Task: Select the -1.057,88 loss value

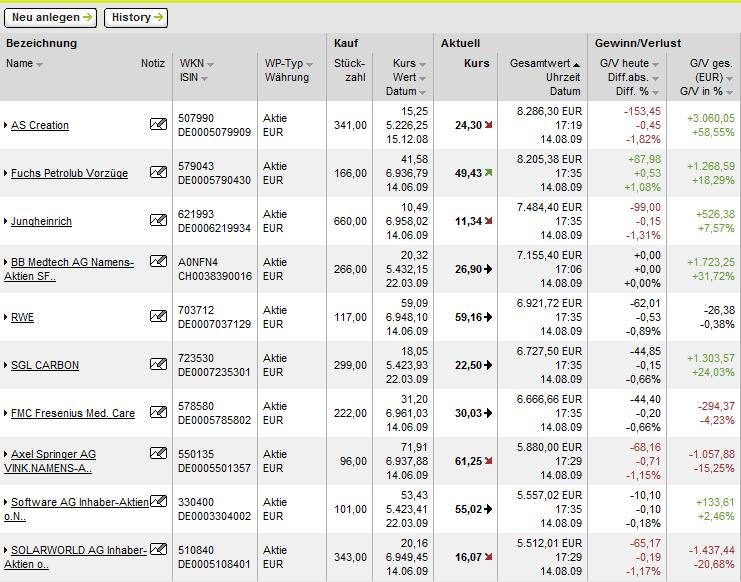Action: point(712,454)
